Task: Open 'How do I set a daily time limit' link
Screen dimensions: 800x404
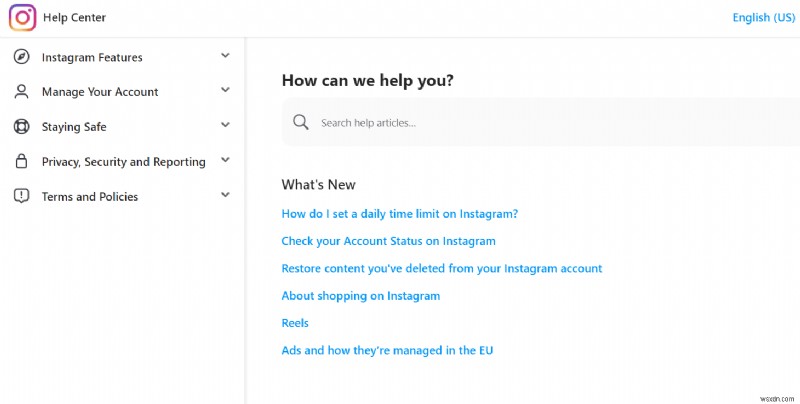Action: coord(399,214)
